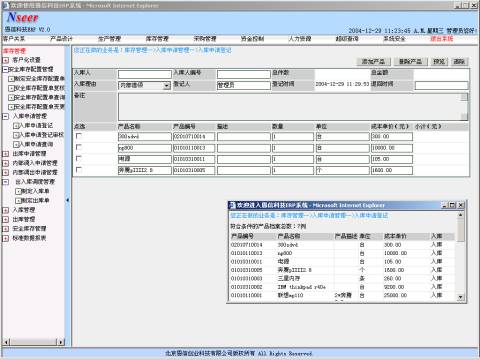Collapse the 入库申请管理 tree node
The width and height of the screenshot is (480, 360).
point(6,116)
